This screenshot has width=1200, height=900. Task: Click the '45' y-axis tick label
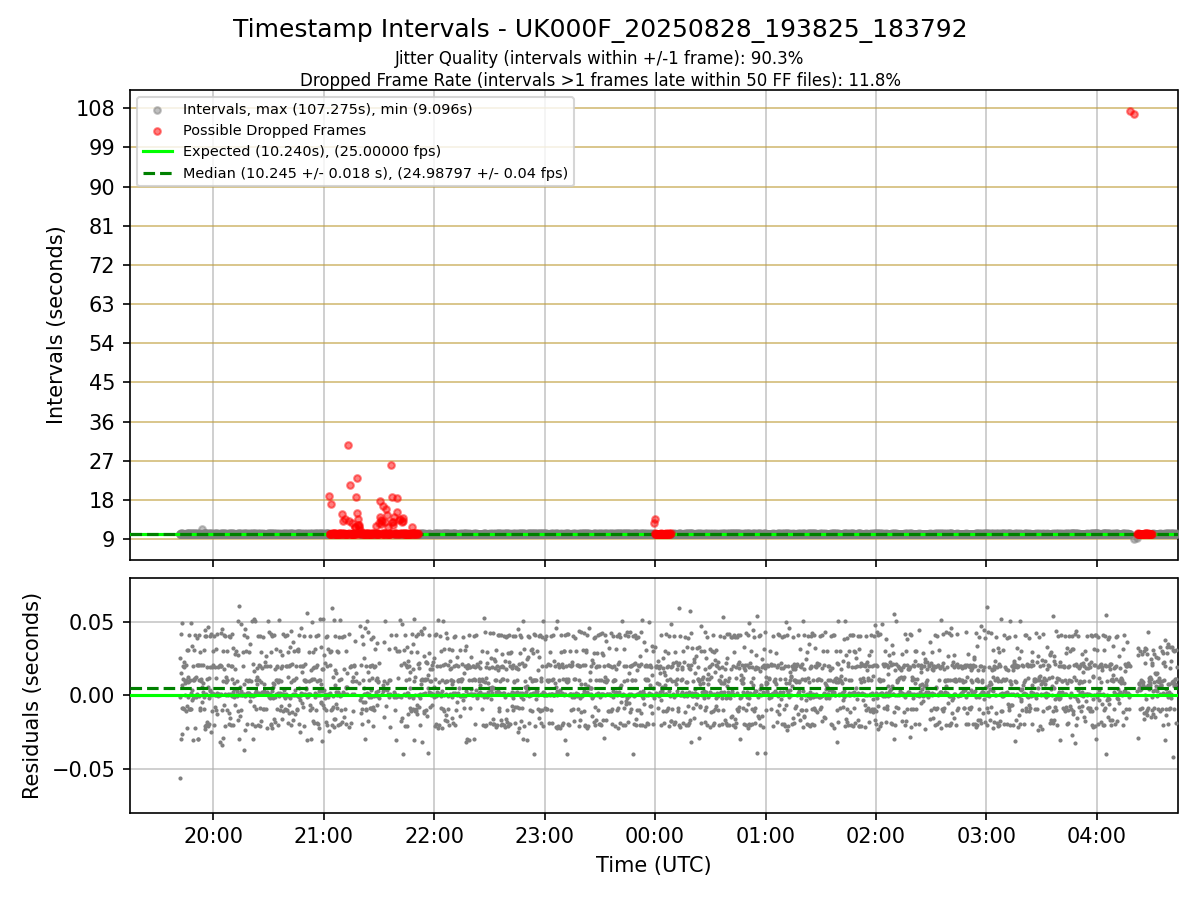point(102,382)
